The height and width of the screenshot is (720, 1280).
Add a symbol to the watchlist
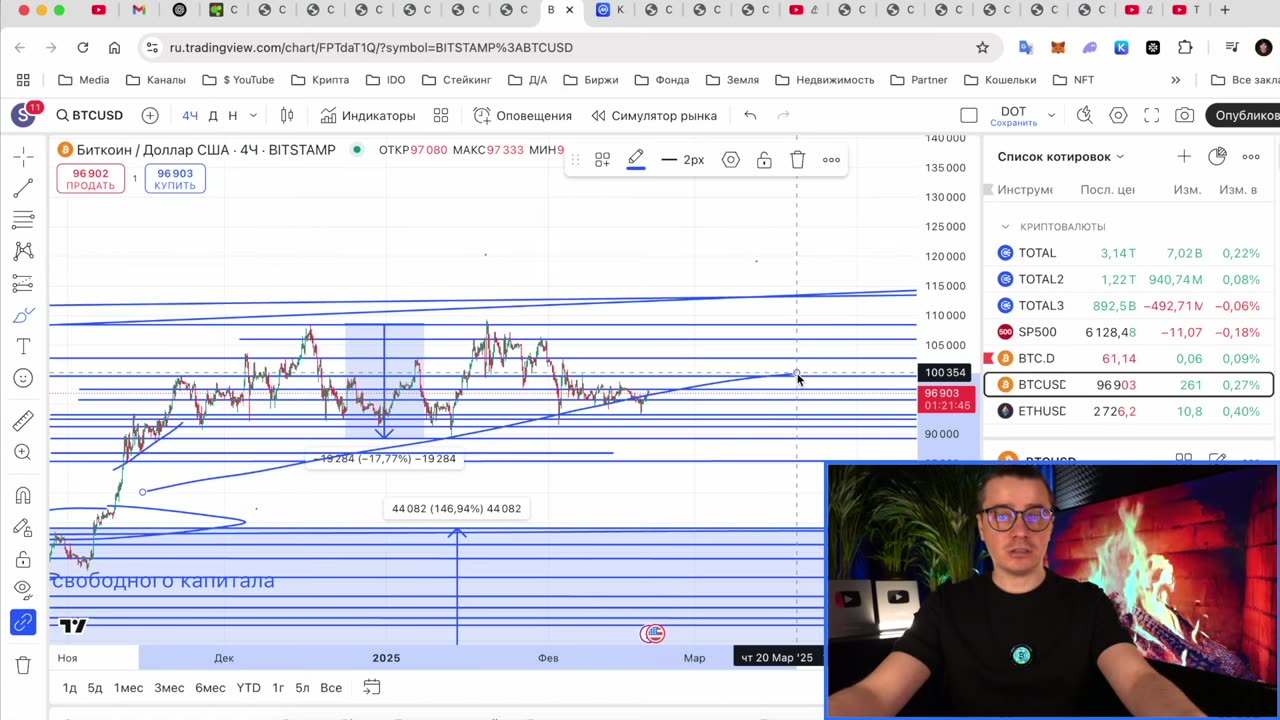click(x=1184, y=156)
